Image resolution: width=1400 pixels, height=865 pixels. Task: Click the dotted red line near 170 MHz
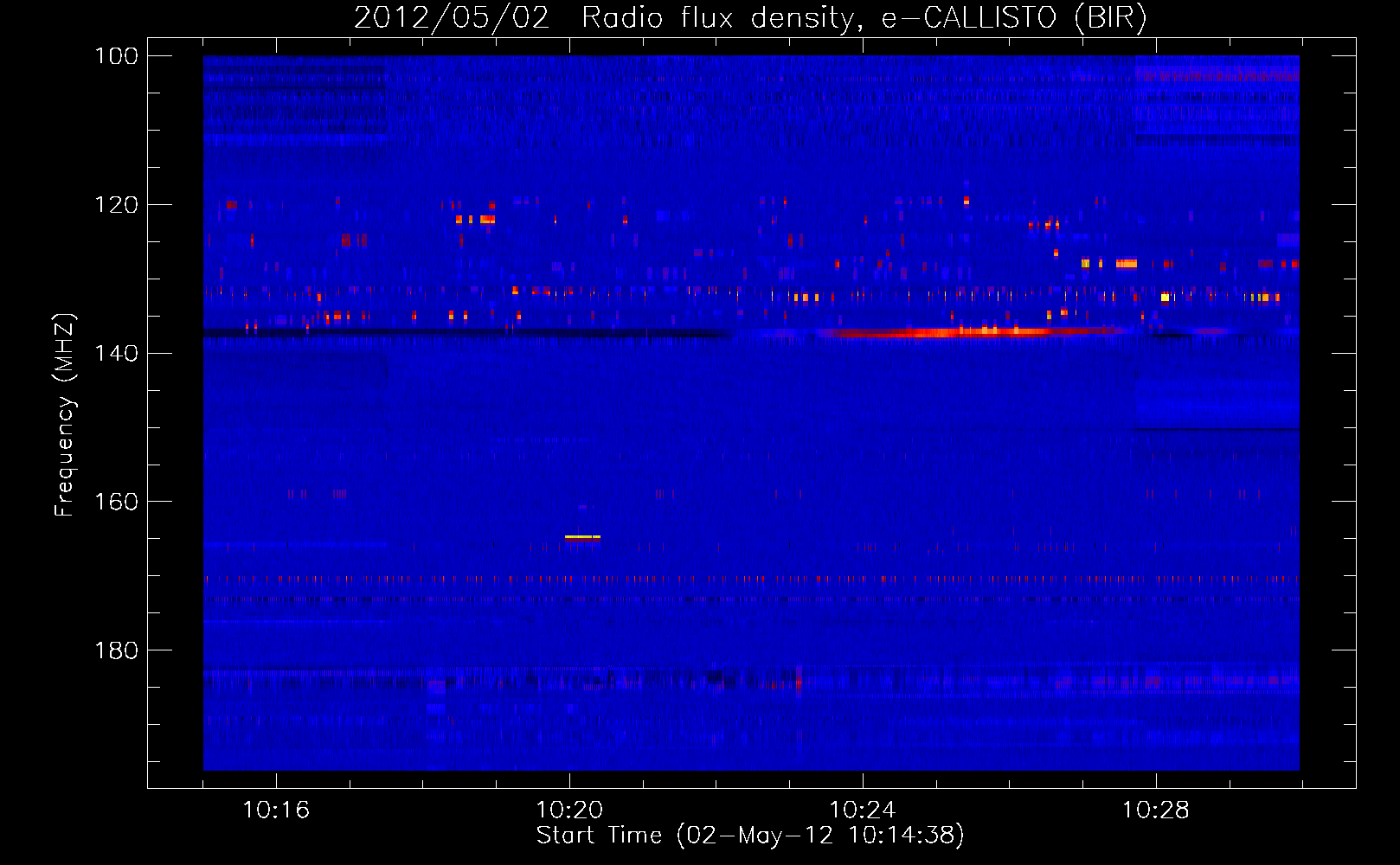click(751, 579)
